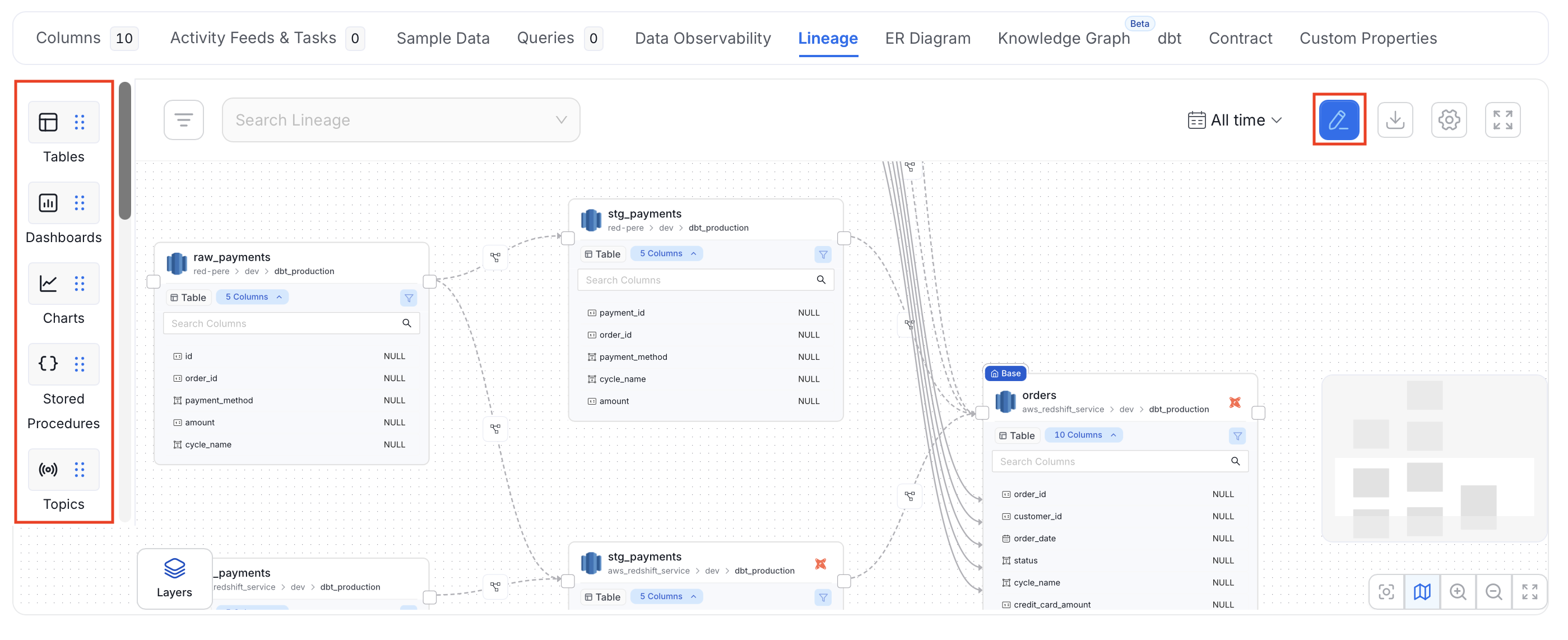The width and height of the screenshot is (1568, 640).
Task: Select cycle_name column in red-pere stg_payments
Action: coord(706,379)
